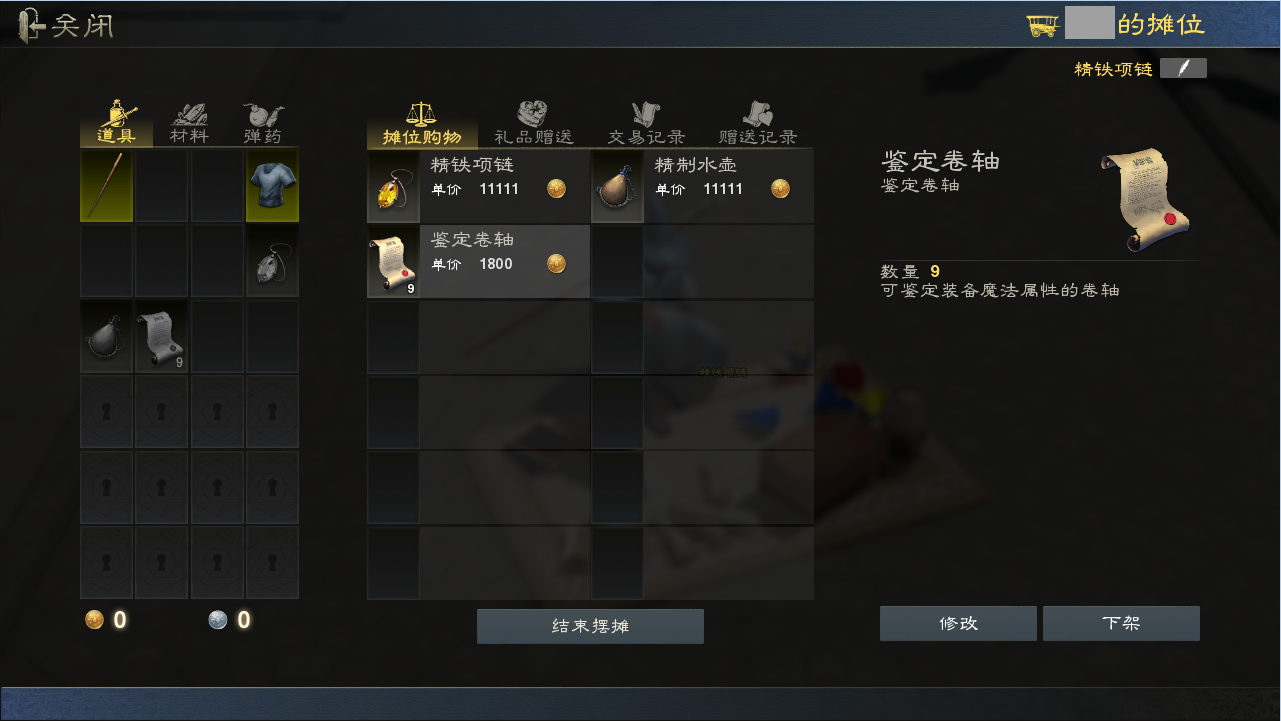Click the 结束摆摊 button

point(590,626)
